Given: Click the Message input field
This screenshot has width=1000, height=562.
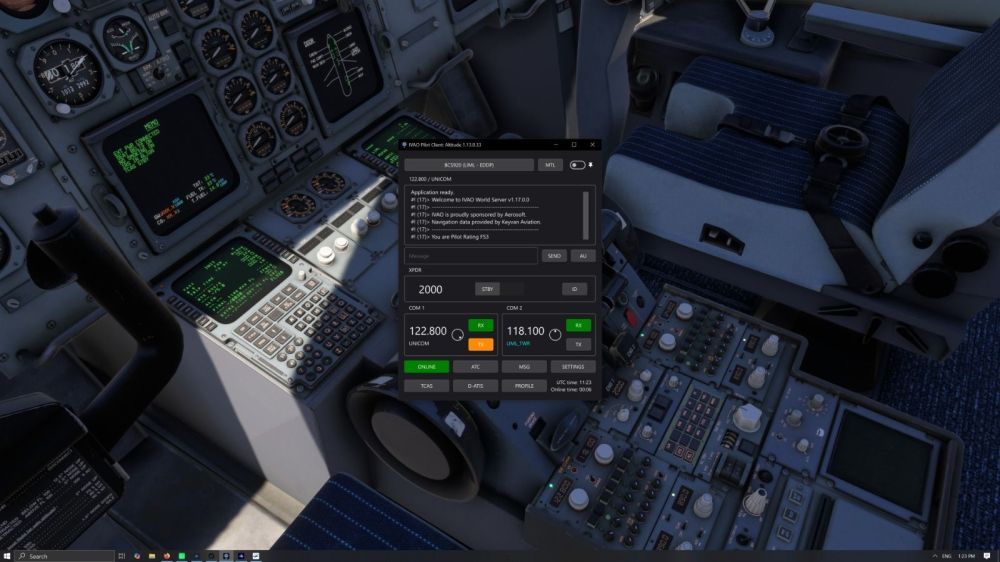Looking at the screenshot, I should pos(471,256).
